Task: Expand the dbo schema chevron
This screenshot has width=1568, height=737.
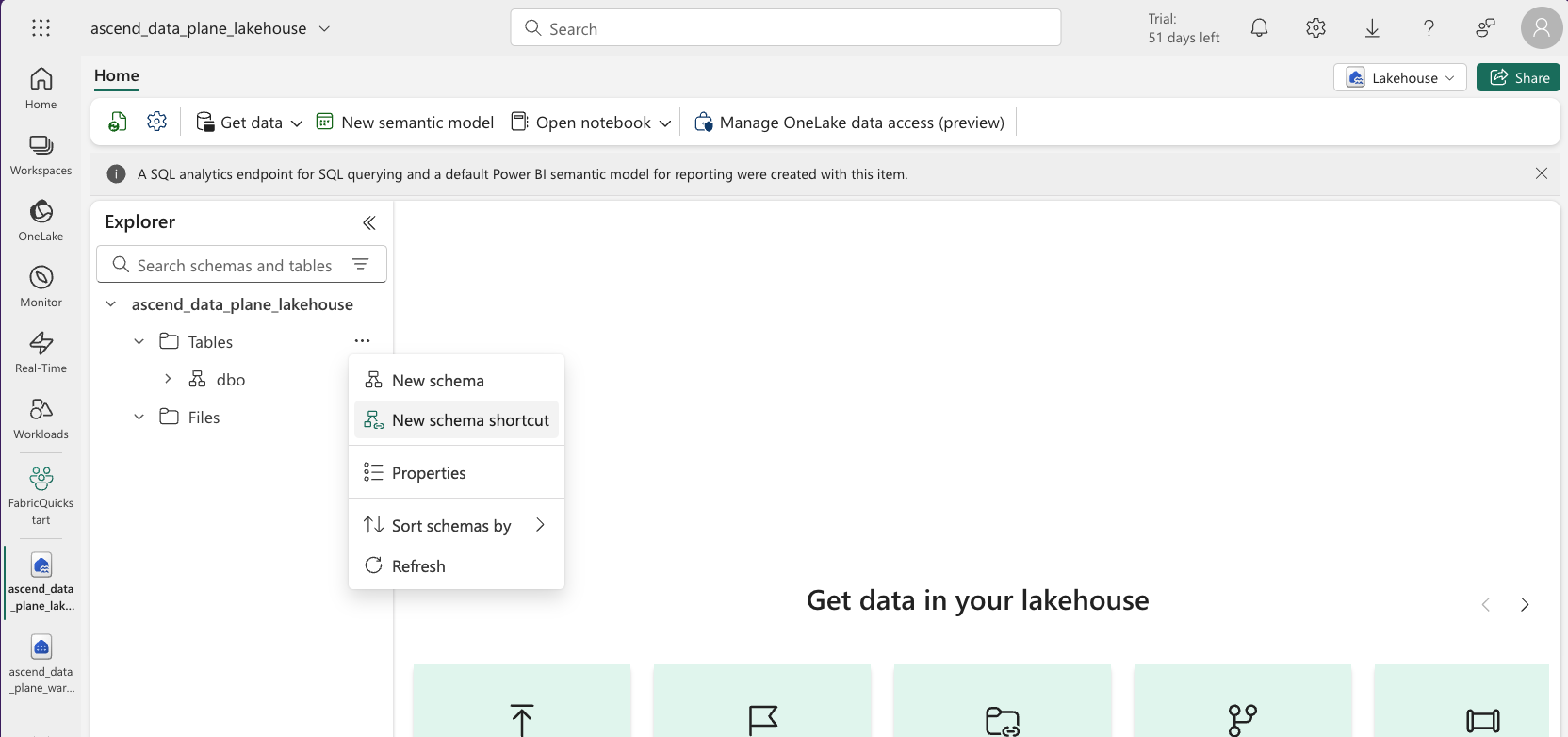Action: (x=168, y=379)
